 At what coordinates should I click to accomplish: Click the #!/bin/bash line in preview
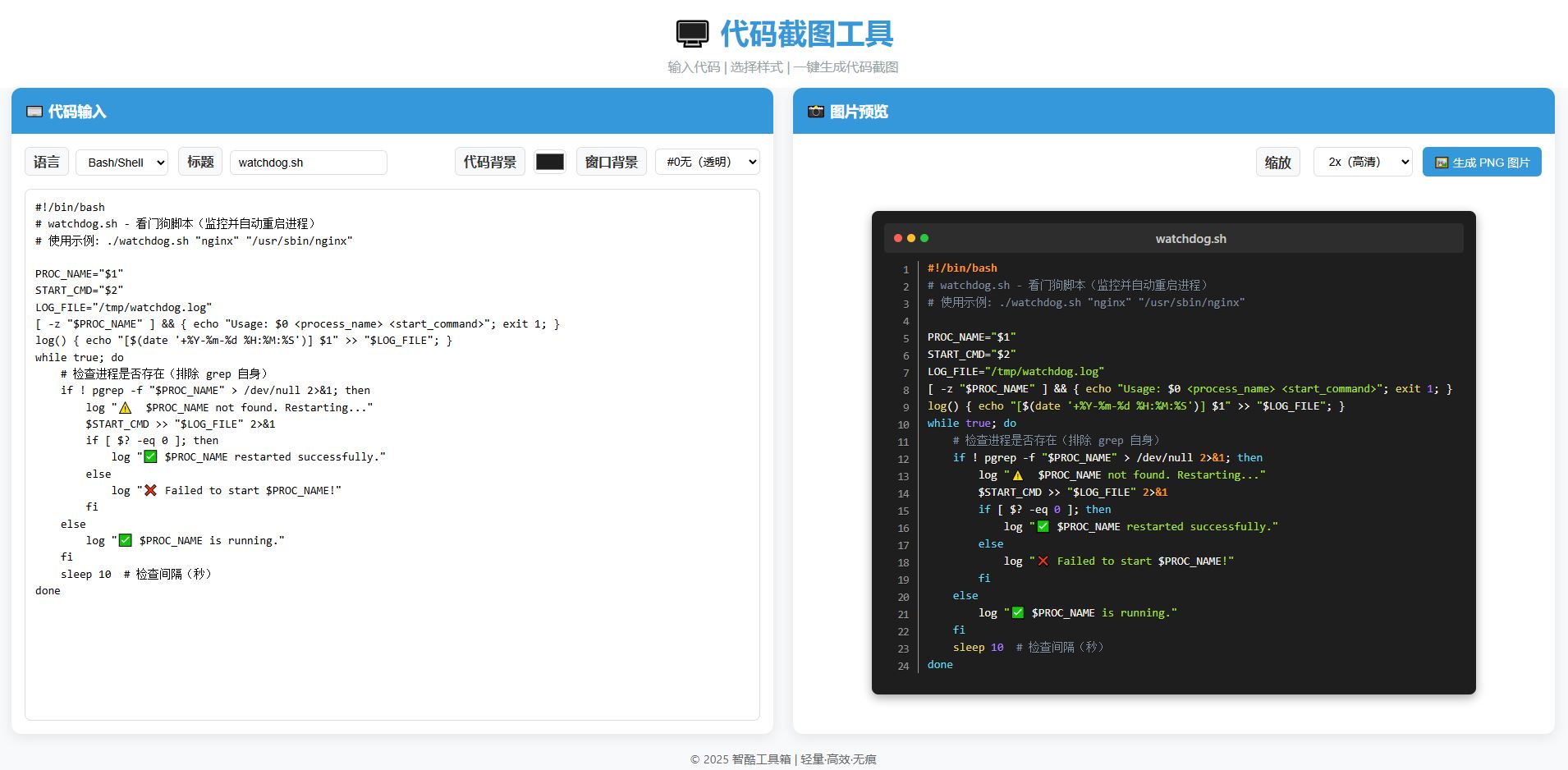point(962,268)
